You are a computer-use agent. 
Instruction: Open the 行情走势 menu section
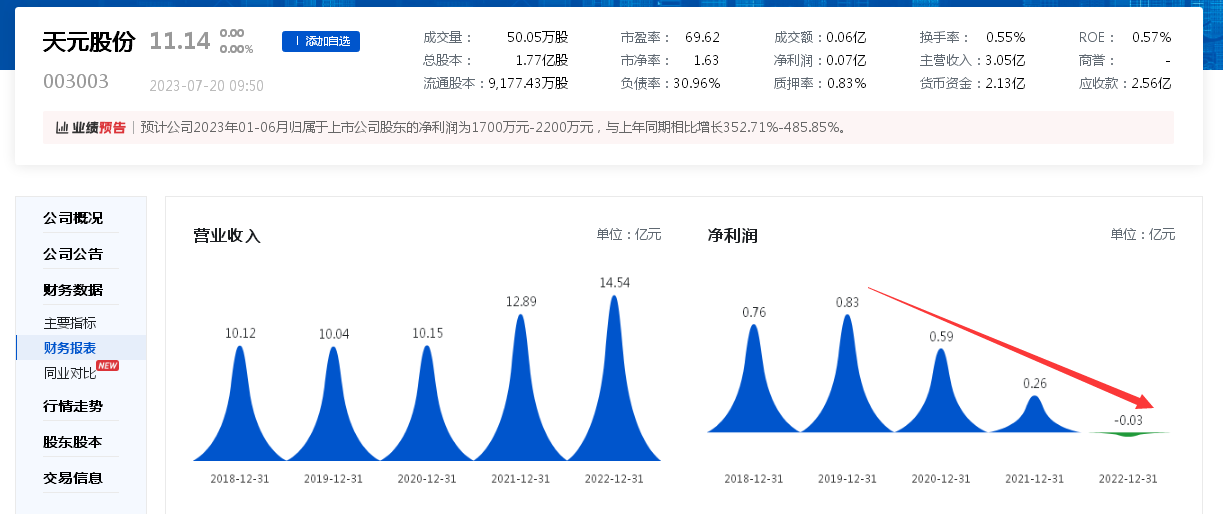(x=73, y=406)
